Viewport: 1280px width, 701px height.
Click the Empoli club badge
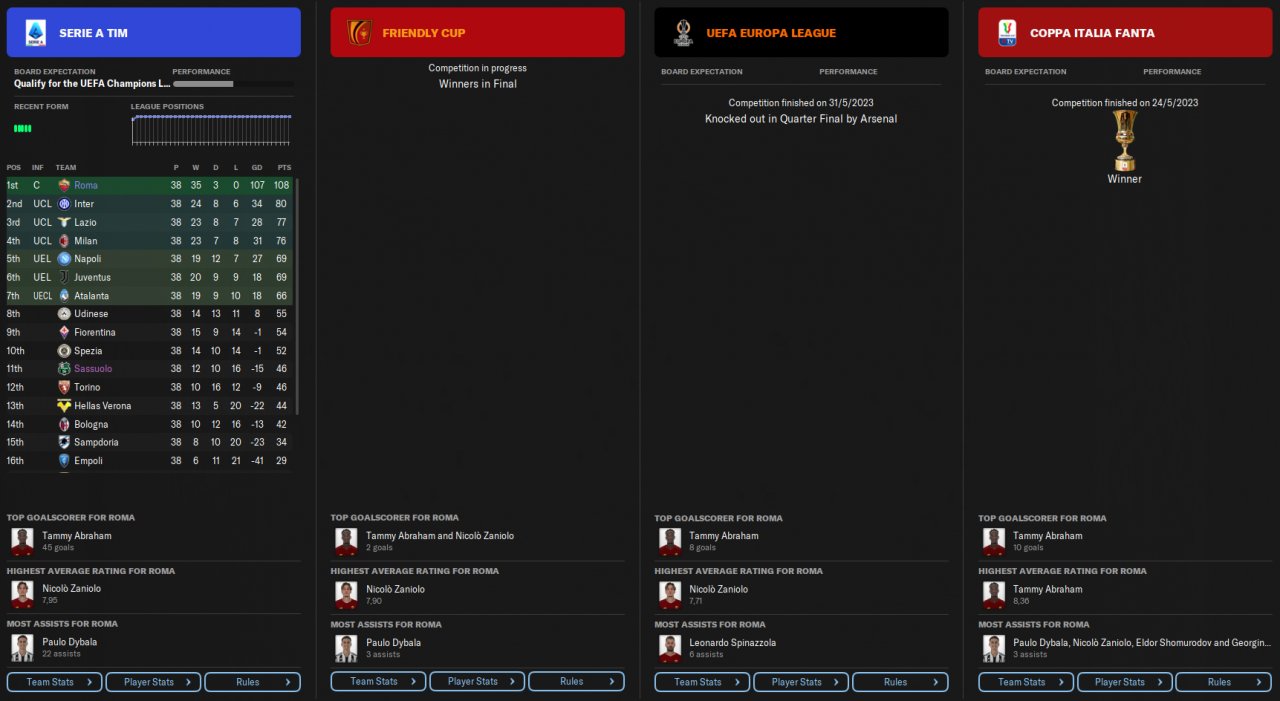(64, 461)
